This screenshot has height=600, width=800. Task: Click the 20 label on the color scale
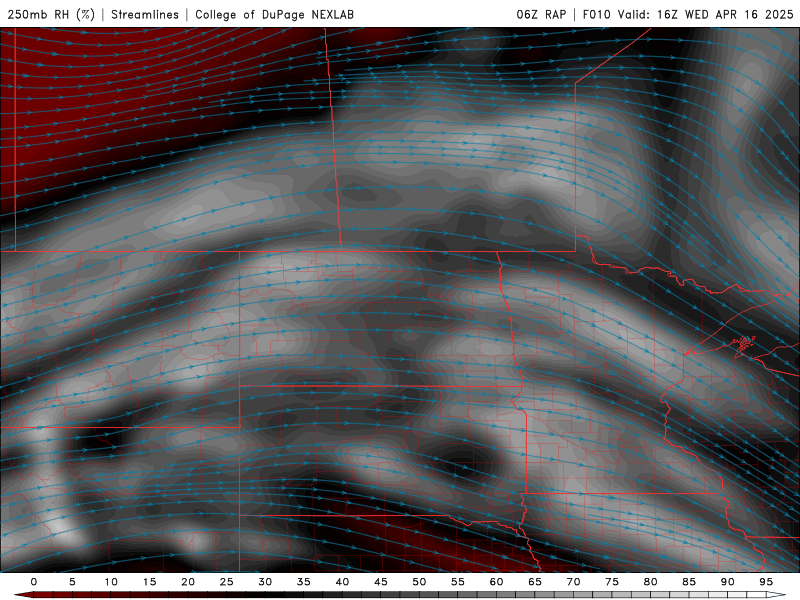coord(188,582)
